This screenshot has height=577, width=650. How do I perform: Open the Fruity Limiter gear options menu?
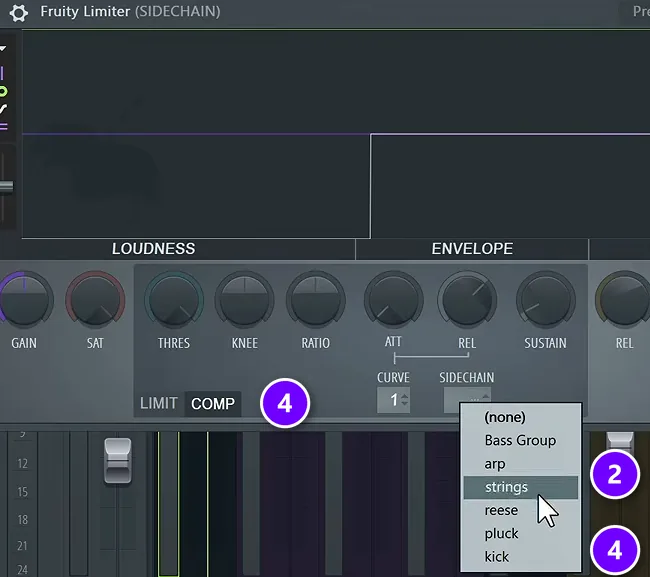[18, 12]
